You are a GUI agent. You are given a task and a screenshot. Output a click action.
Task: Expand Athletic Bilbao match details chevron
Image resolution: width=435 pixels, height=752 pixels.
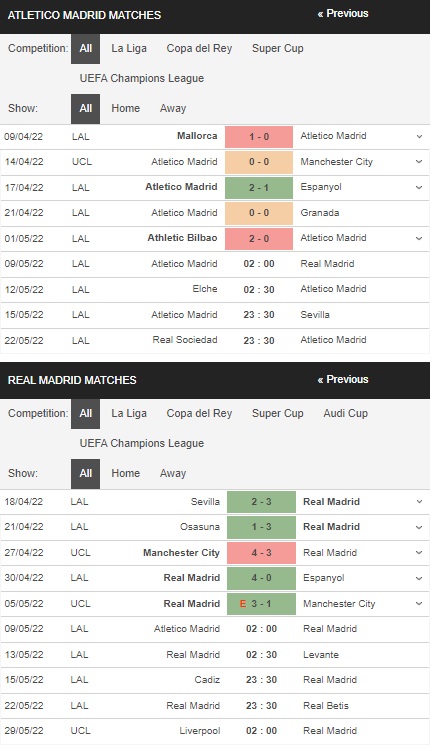tap(419, 238)
